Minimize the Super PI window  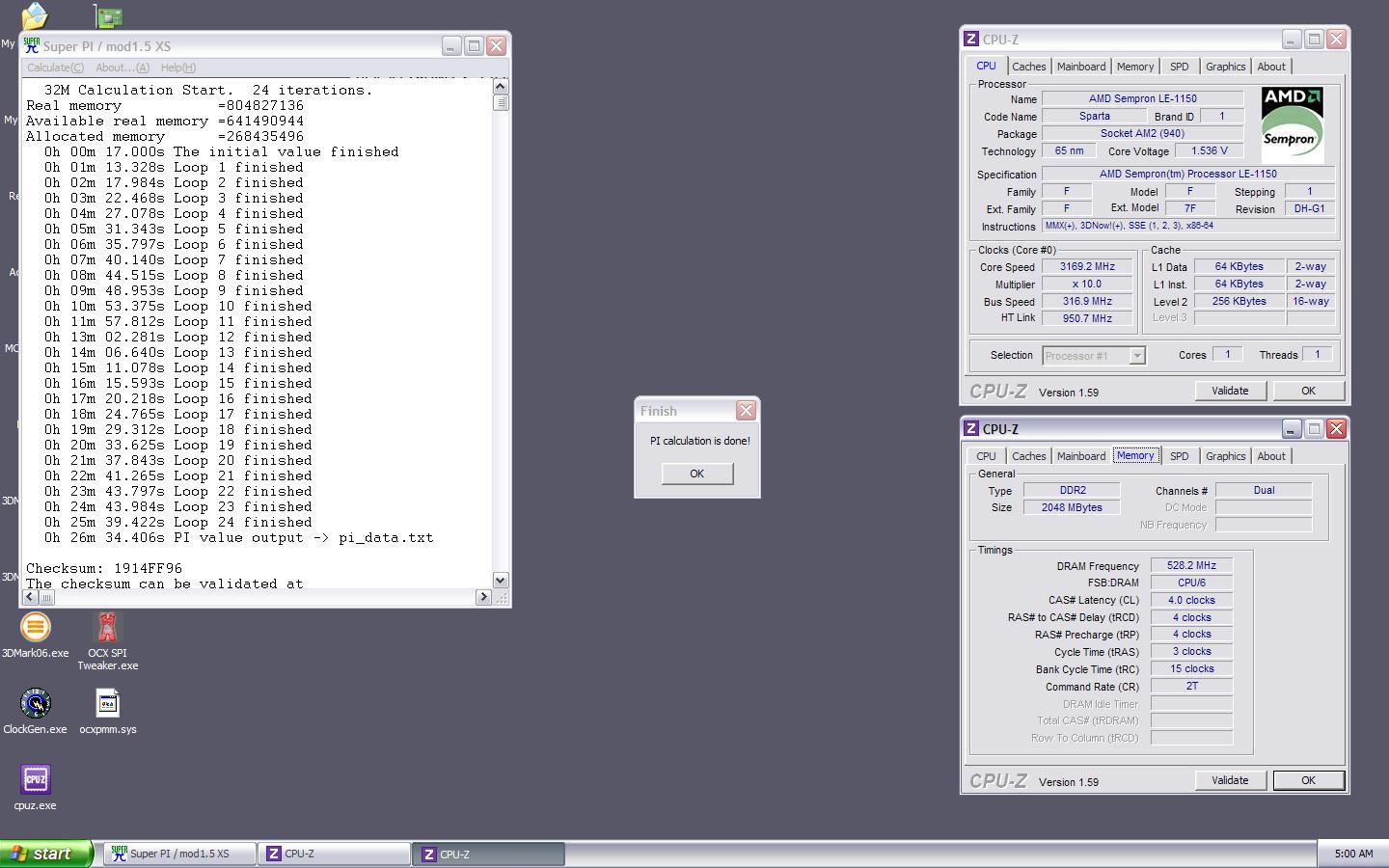click(451, 45)
